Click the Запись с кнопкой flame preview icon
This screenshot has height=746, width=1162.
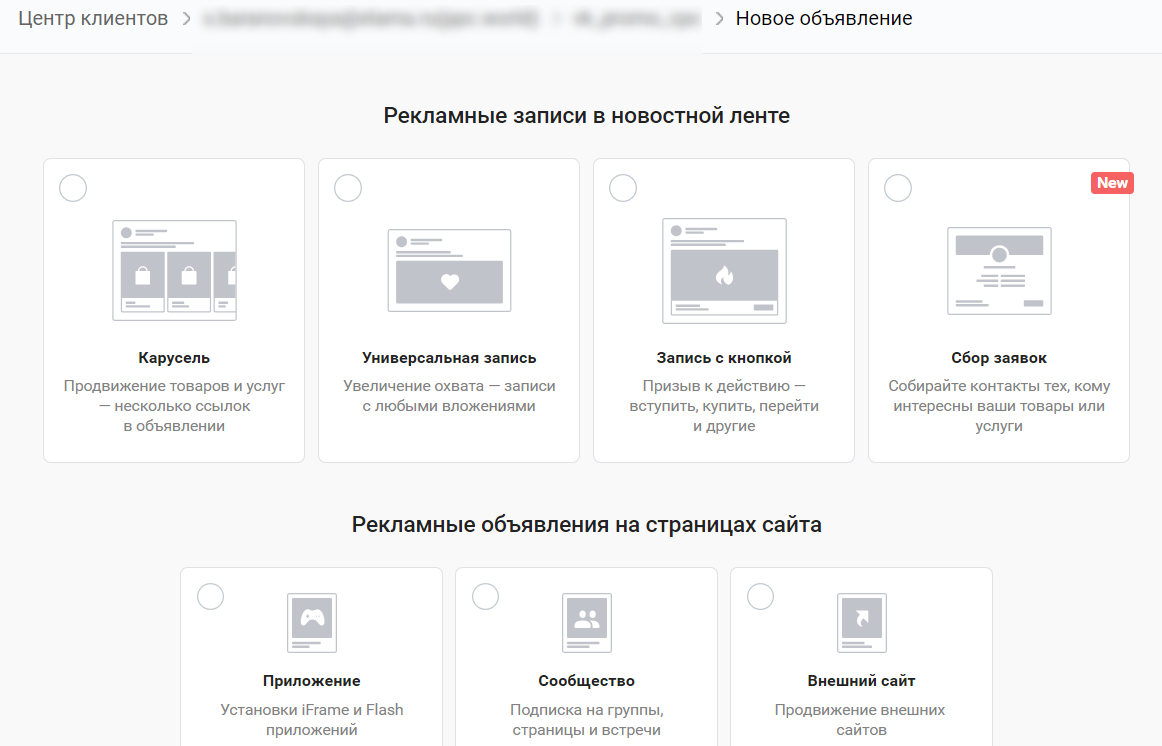(724, 271)
